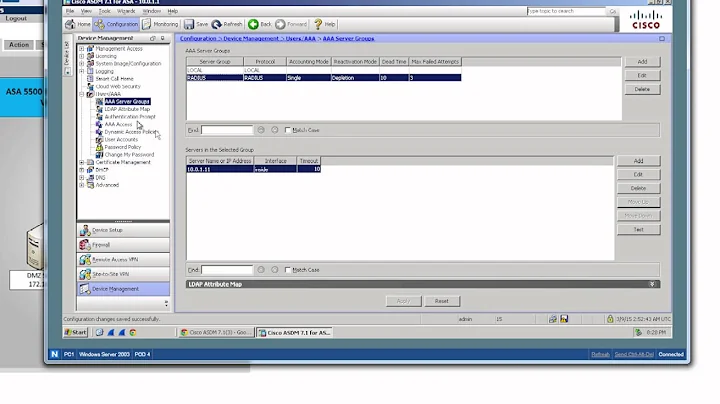Screen dimensions: 720x404
Task: Select Authentication Prompt tree item
Action: [130, 117]
